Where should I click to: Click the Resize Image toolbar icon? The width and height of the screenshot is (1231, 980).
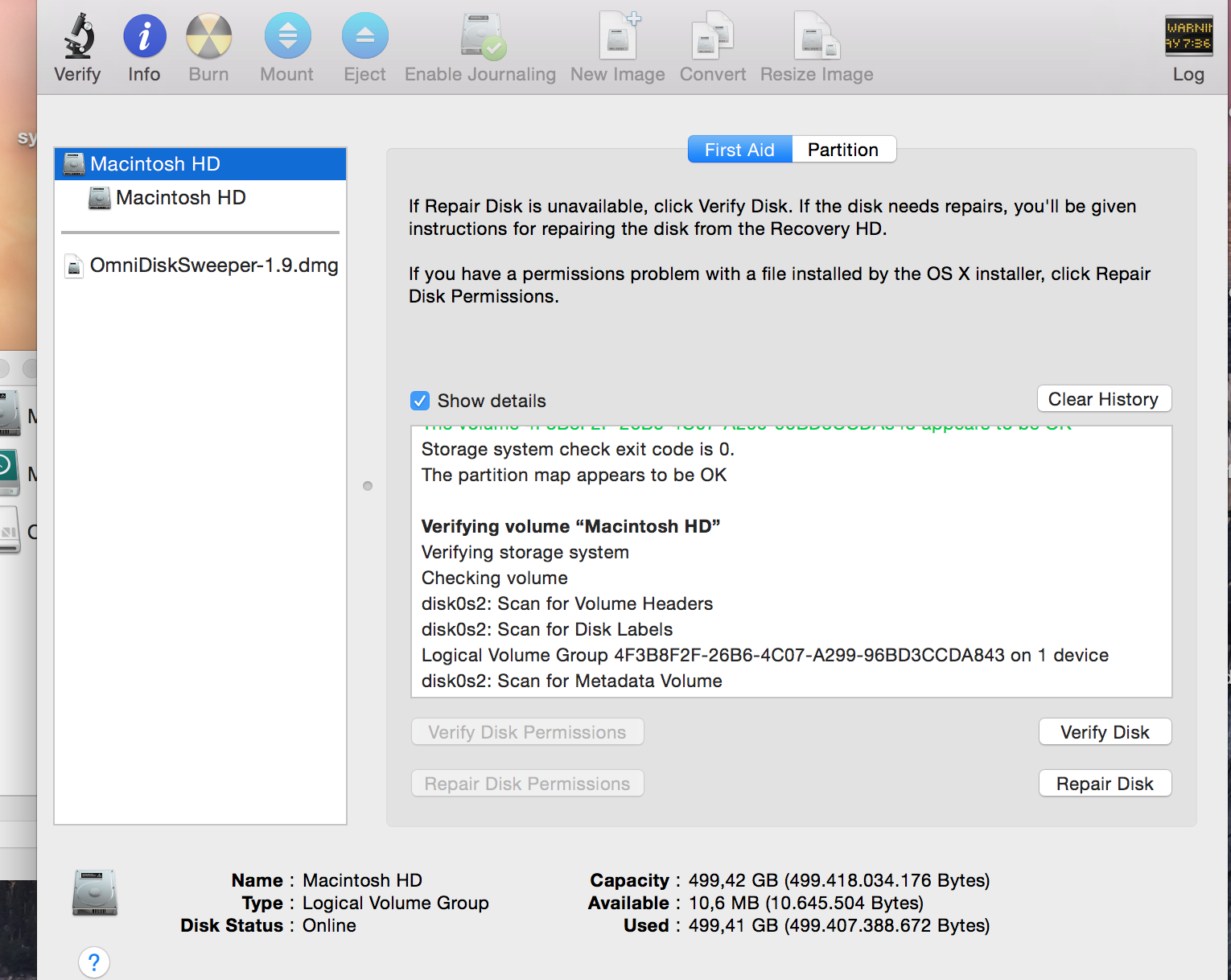pyautogui.click(x=817, y=35)
